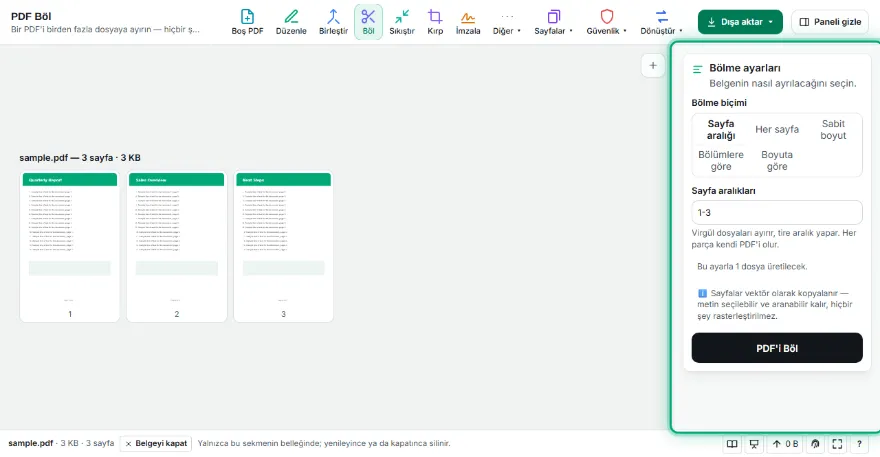
Task: Expand the Dışa aktar export dropdown
Action: point(740,22)
